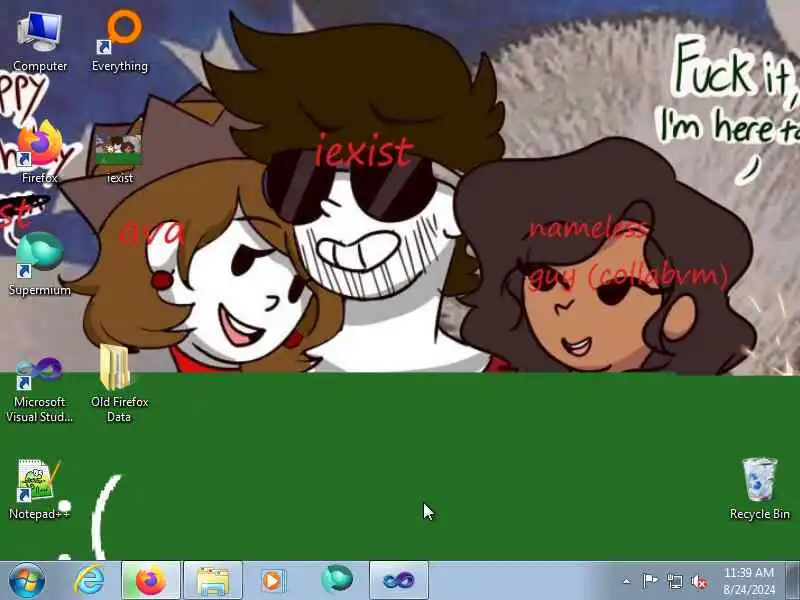
Task: Select the Old Firefox Data folder
Action: [119, 384]
